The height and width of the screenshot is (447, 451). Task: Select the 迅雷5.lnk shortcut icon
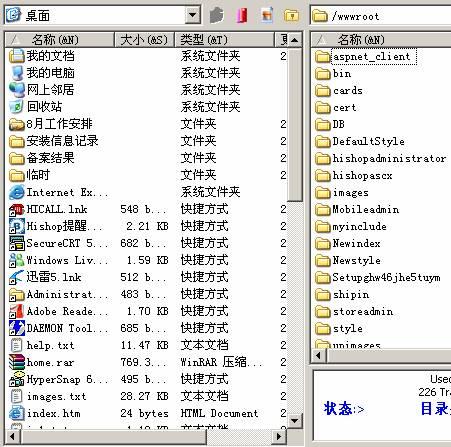pyautogui.click(x=16, y=277)
